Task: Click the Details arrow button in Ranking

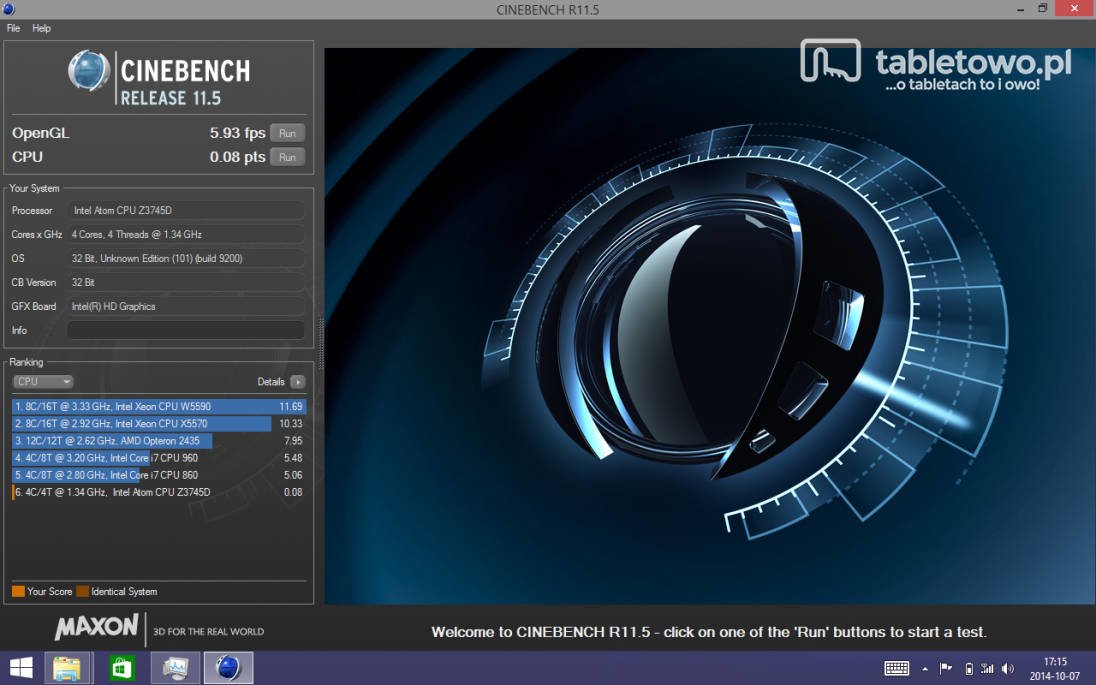Action: pyautogui.click(x=298, y=382)
